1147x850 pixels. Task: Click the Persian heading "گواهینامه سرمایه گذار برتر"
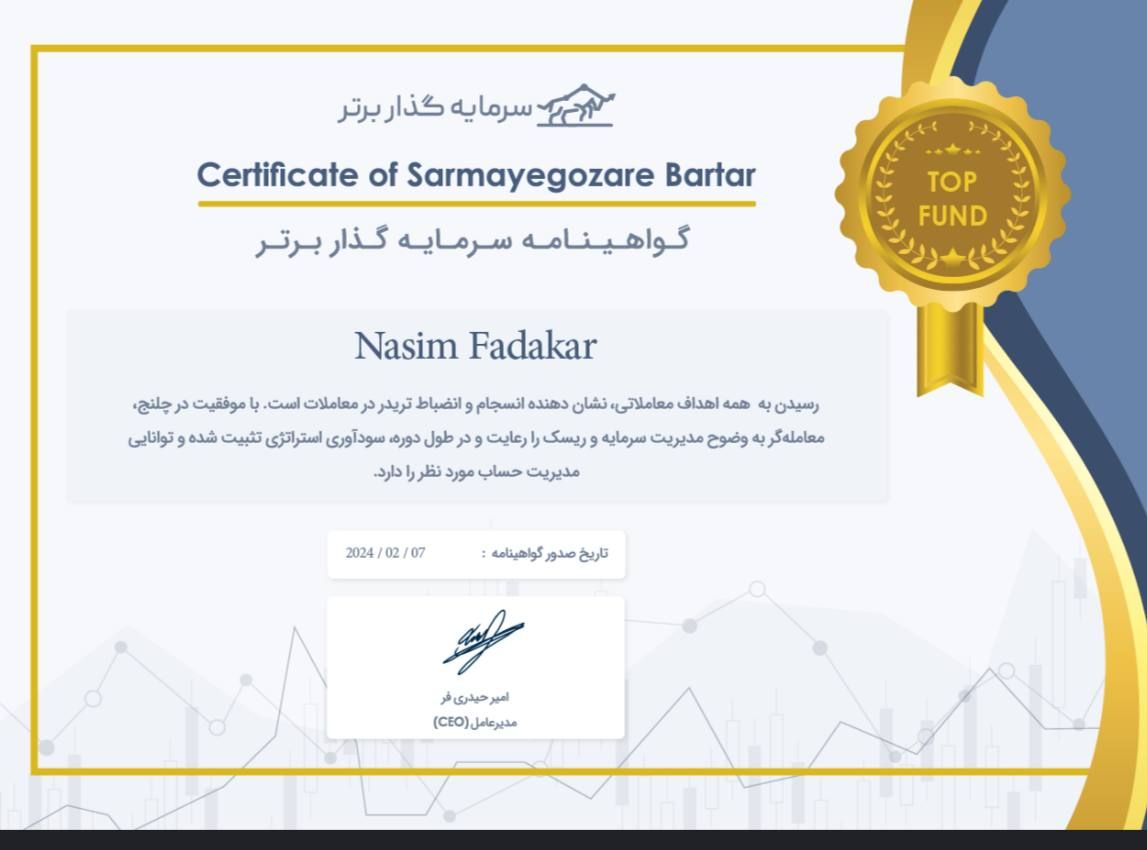[473, 241]
